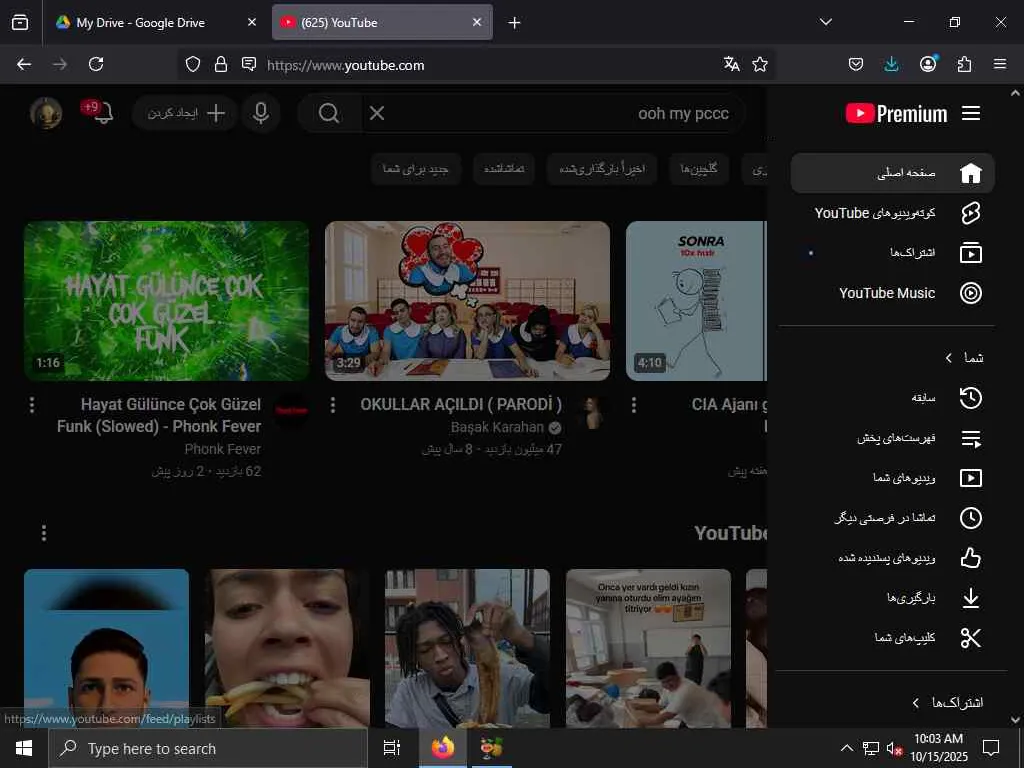This screenshot has width=1024, height=768.
Task: Open Hayat Gülünce Çok Güzel Funk thumbnail
Action: pos(167,300)
